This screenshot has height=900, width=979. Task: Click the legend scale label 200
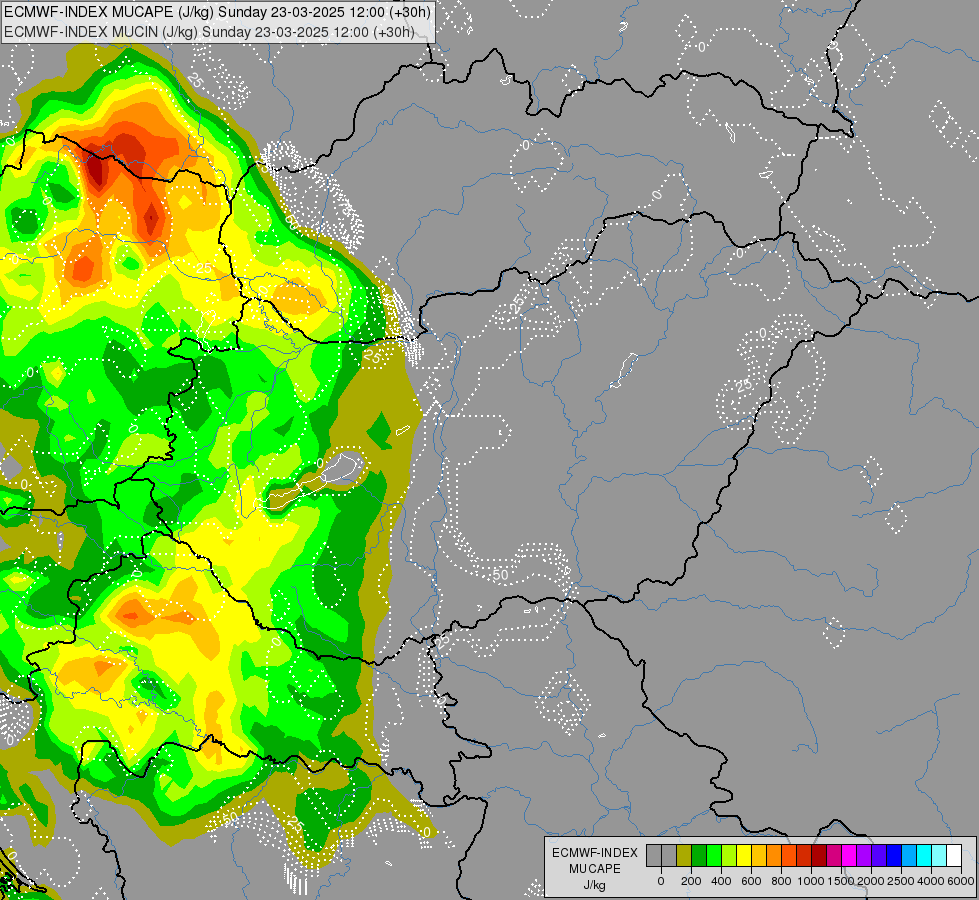click(x=691, y=881)
